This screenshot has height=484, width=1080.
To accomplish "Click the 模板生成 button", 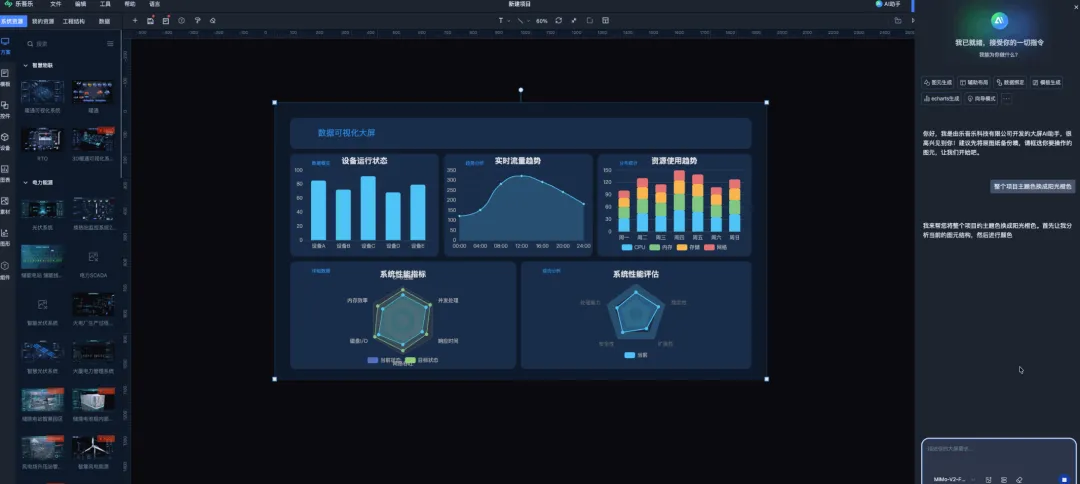I will pyautogui.click(x=1047, y=82).
